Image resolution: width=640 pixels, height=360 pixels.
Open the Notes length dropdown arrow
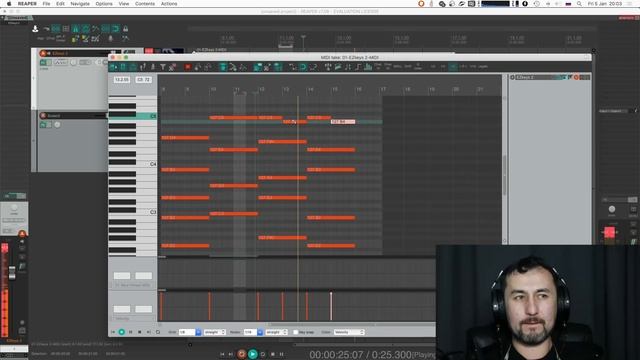(260, 332)
